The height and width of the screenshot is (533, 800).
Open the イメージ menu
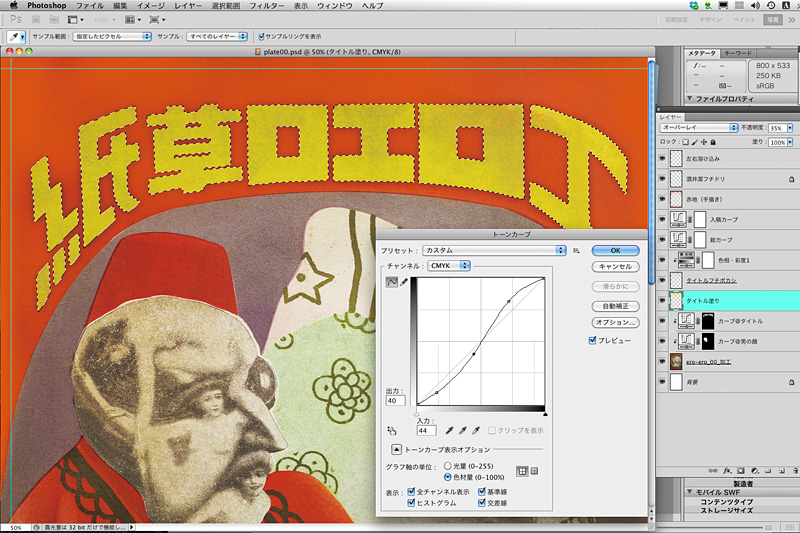click(151, 6)
